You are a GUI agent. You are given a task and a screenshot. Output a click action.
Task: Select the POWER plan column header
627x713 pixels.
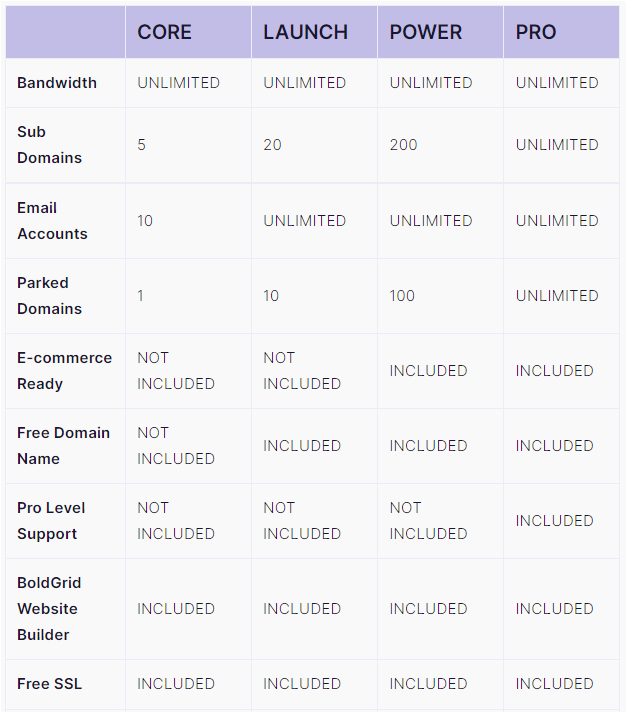(x=426, y=32)
